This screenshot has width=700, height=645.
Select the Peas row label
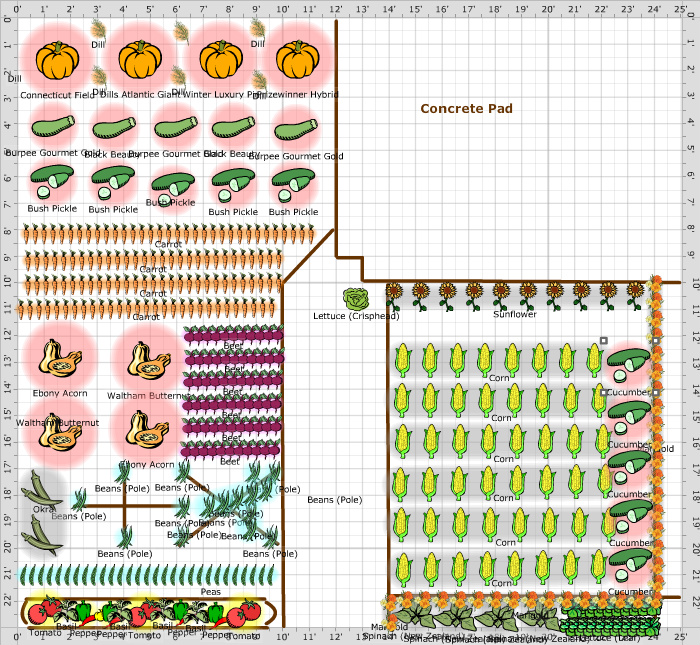coord(211,591)
